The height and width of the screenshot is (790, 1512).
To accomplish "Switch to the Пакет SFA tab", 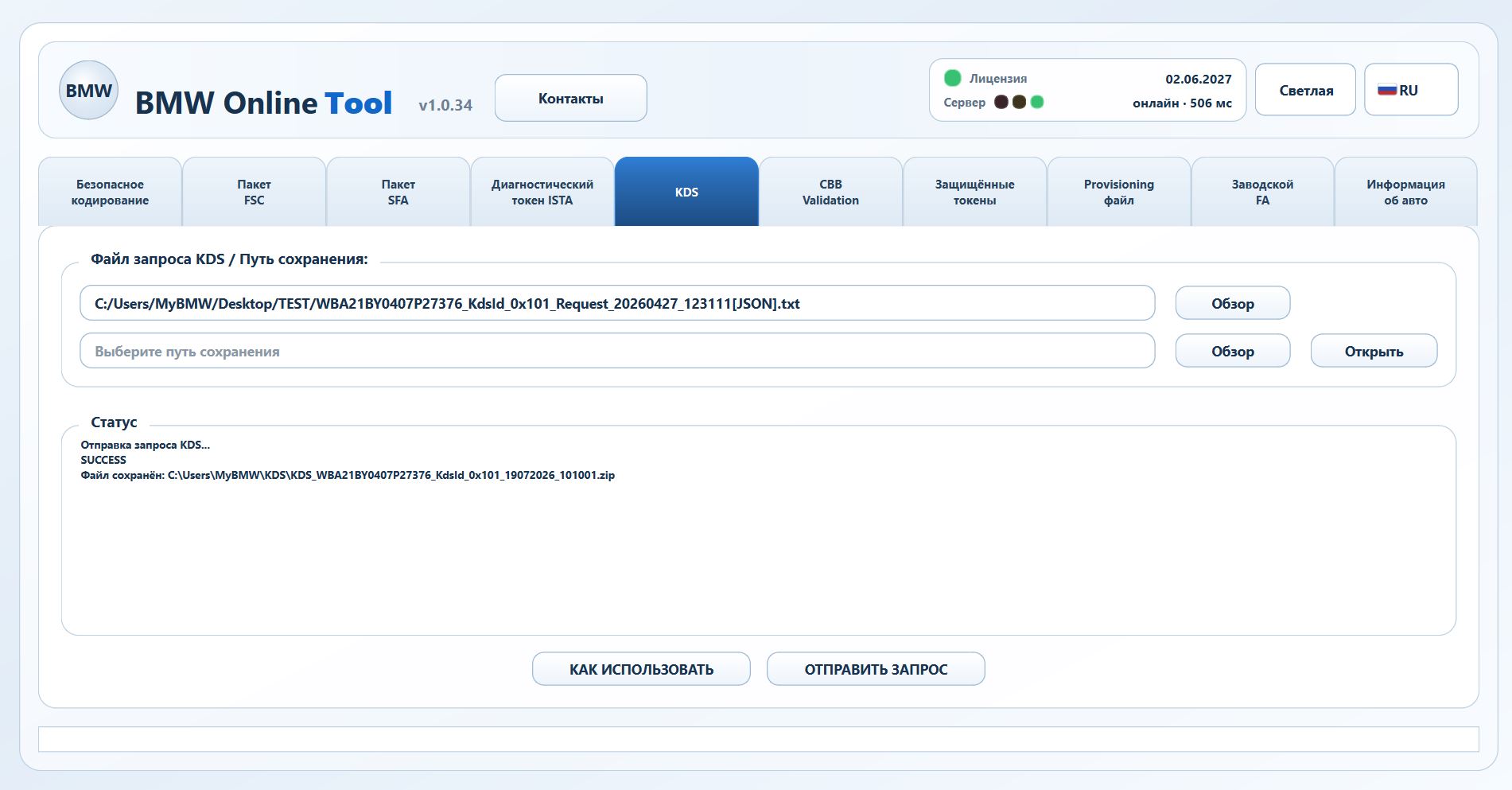I will (398, 192).
